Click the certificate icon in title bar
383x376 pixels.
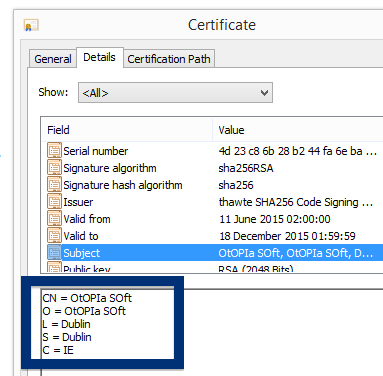tap(31, 25)
